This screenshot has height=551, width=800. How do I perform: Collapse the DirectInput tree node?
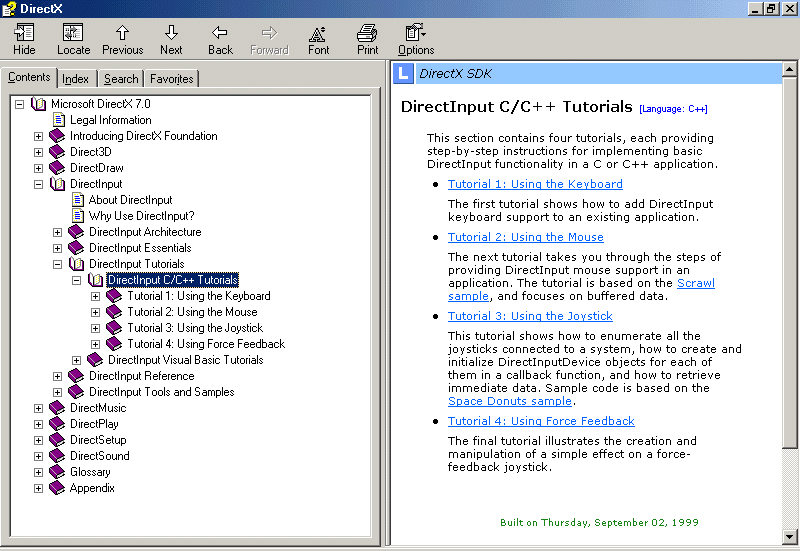pyautogui.click(x=39, y=184)
